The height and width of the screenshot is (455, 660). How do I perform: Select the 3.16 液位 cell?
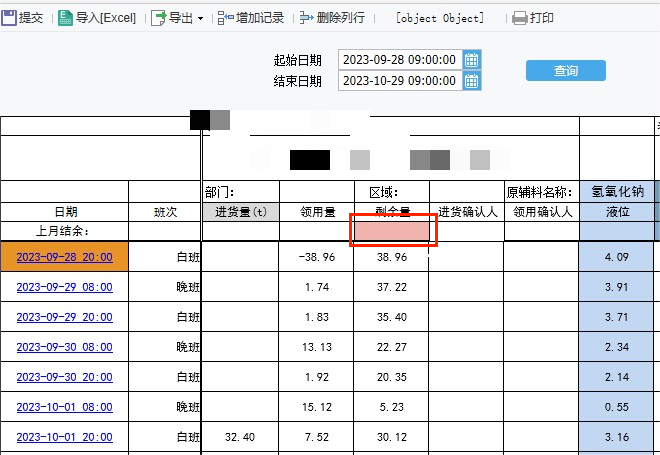pyautogui.click(x=617, y=437)
